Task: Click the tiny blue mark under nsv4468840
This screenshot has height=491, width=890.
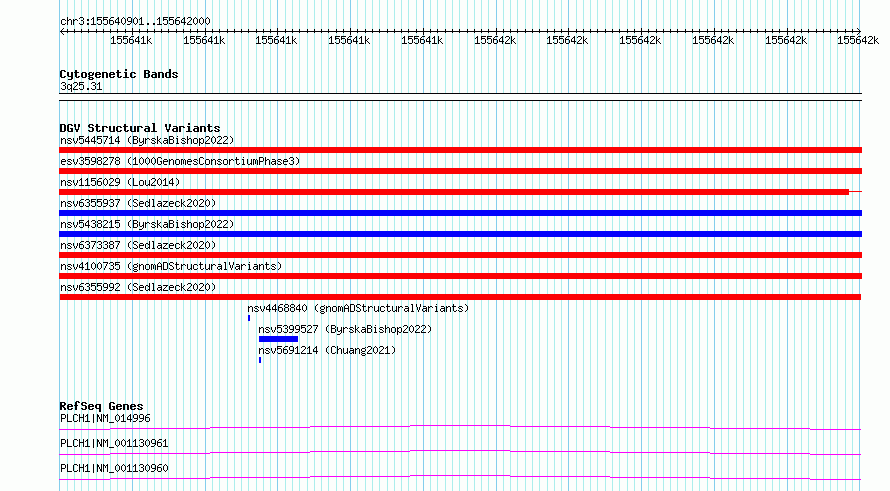Action: coord(249,318)
